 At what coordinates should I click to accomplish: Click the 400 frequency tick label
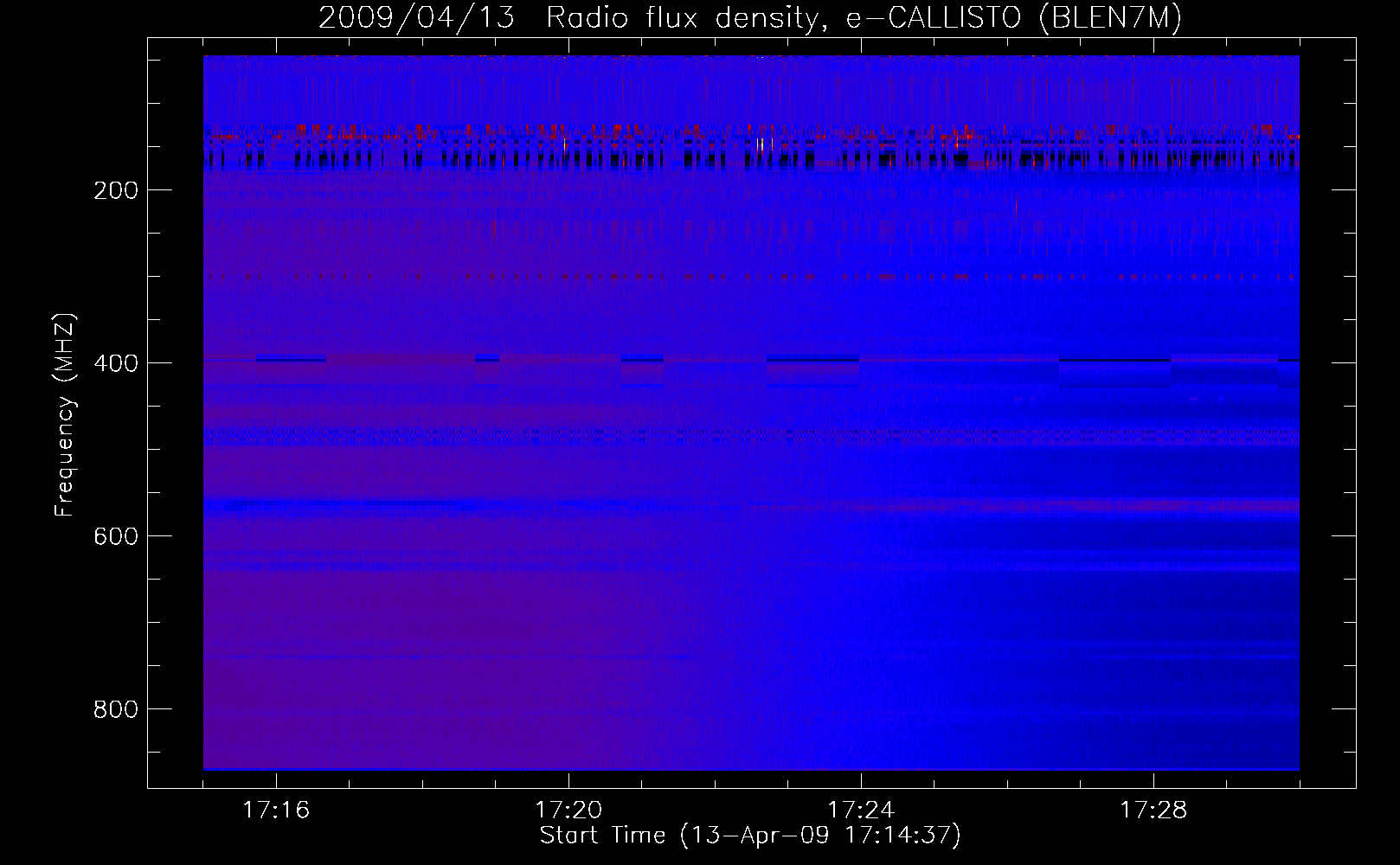pos(115,363)
